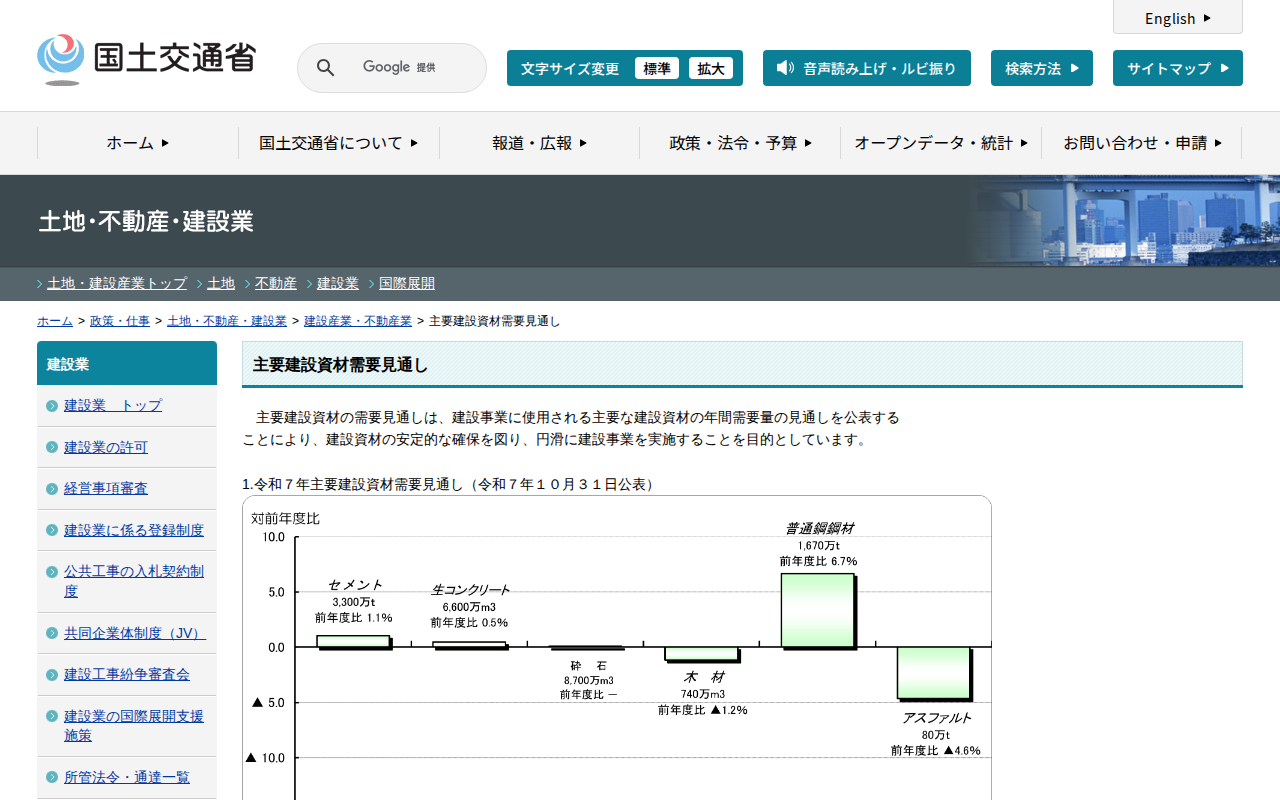
Task: Open the 報道・広報 navigation item
Action: click(539, 143)
